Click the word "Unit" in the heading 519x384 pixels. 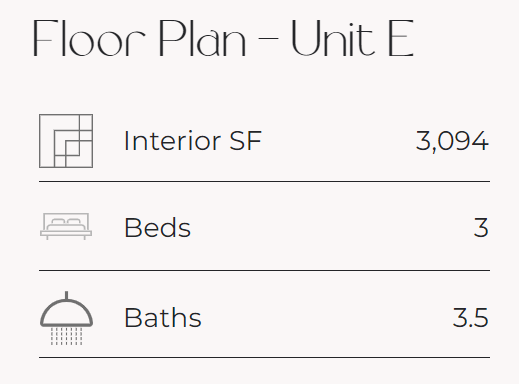333,38
